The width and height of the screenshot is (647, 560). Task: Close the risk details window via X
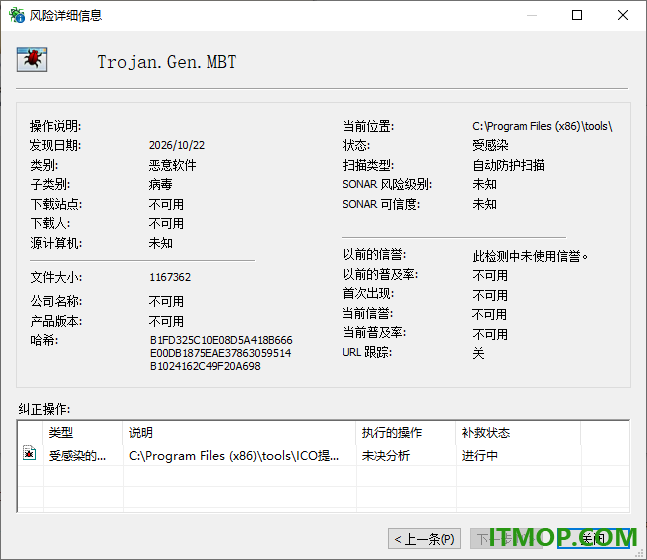[623, 15]
